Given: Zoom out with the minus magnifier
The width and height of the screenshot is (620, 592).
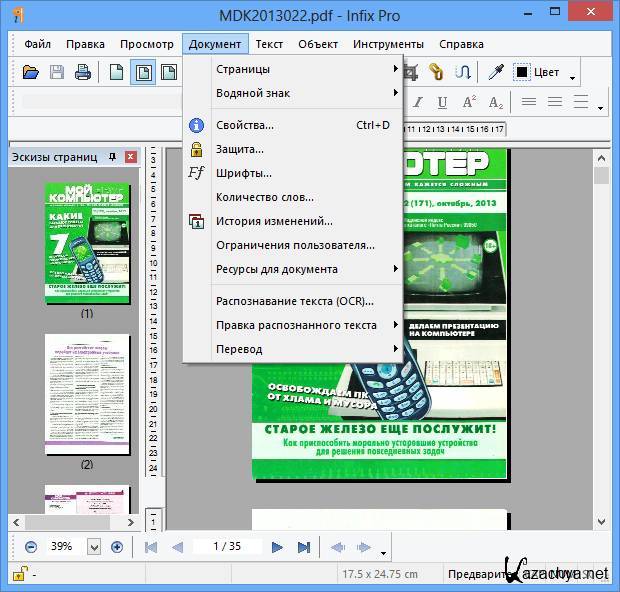Looking at the screenshot, I should tap(31, 547).
